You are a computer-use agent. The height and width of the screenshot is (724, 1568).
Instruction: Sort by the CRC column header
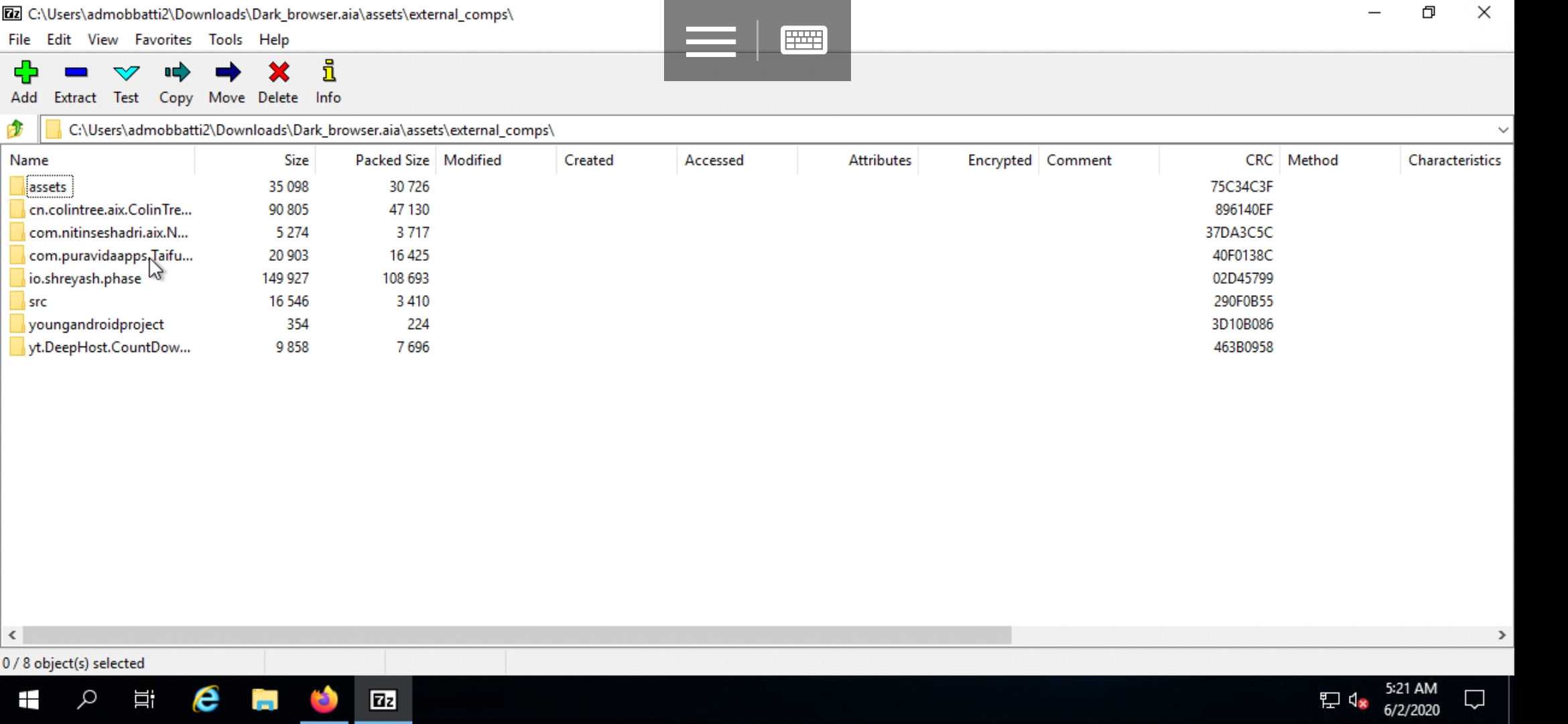coord(1220,160)
